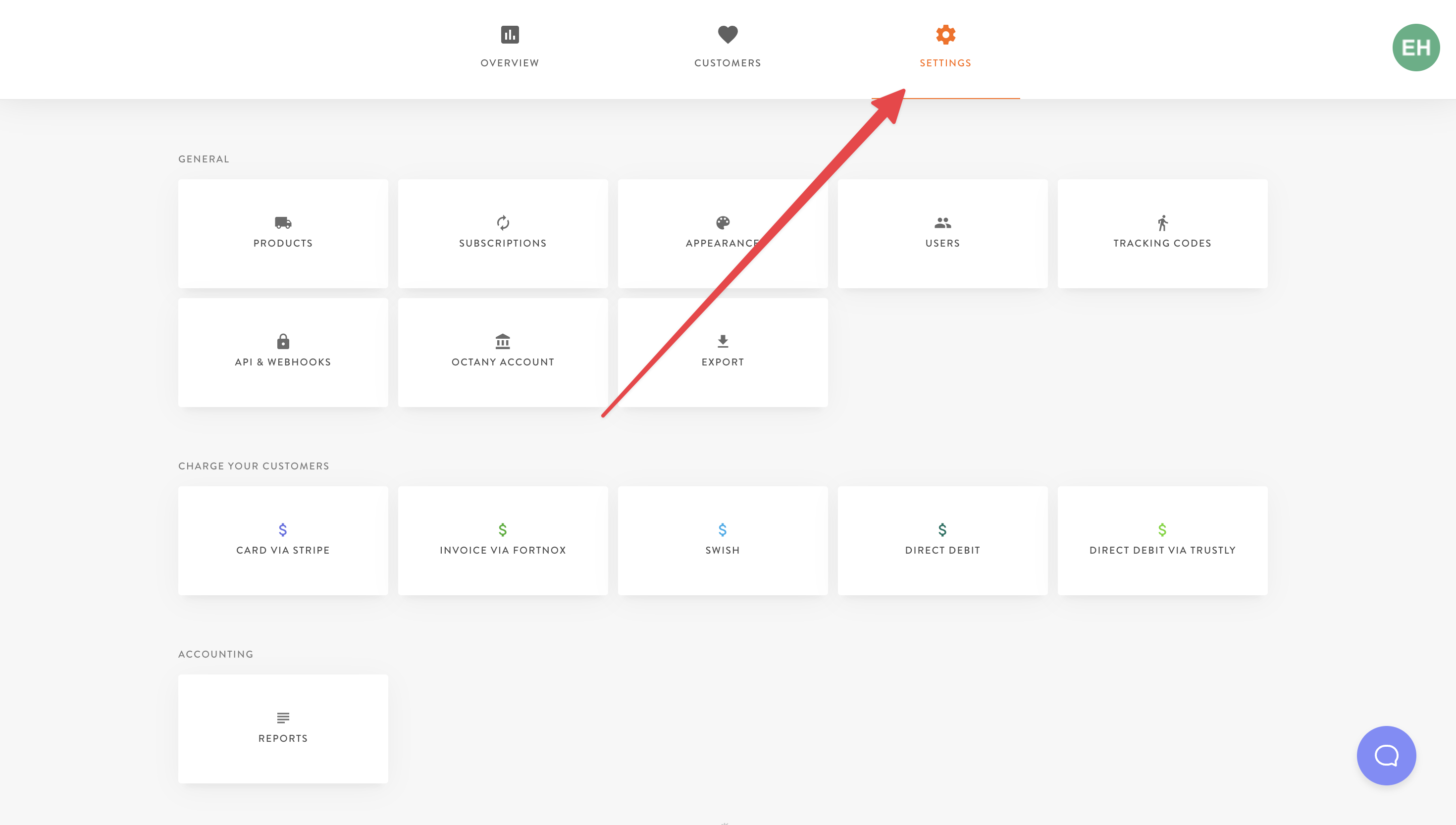Click the Export download icon
1456x825 pixels.
click(x=723, y=341)
